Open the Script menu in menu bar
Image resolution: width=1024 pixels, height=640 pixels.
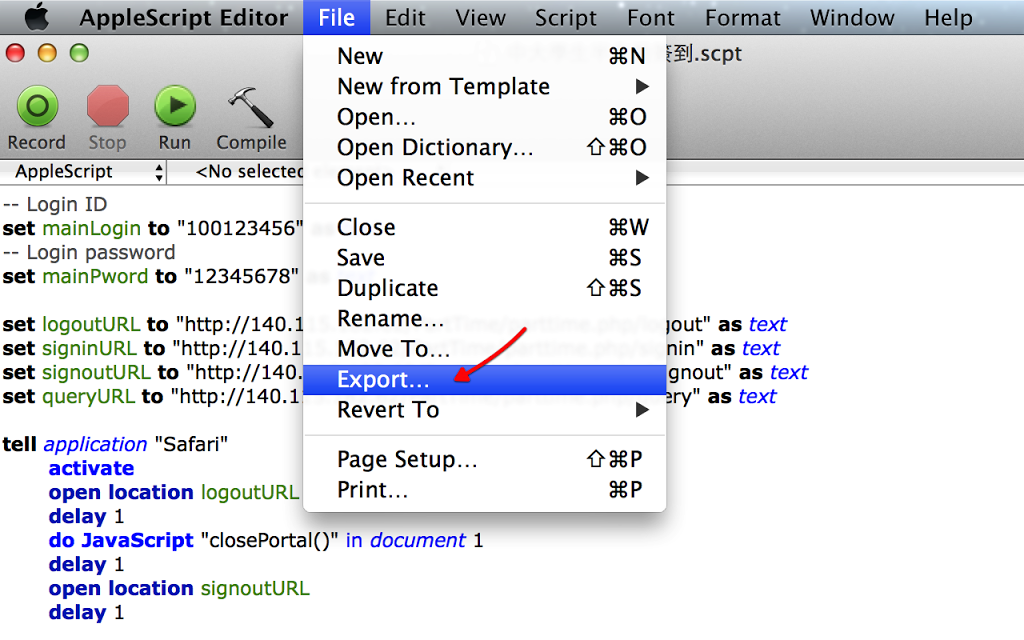click(565, 18)
